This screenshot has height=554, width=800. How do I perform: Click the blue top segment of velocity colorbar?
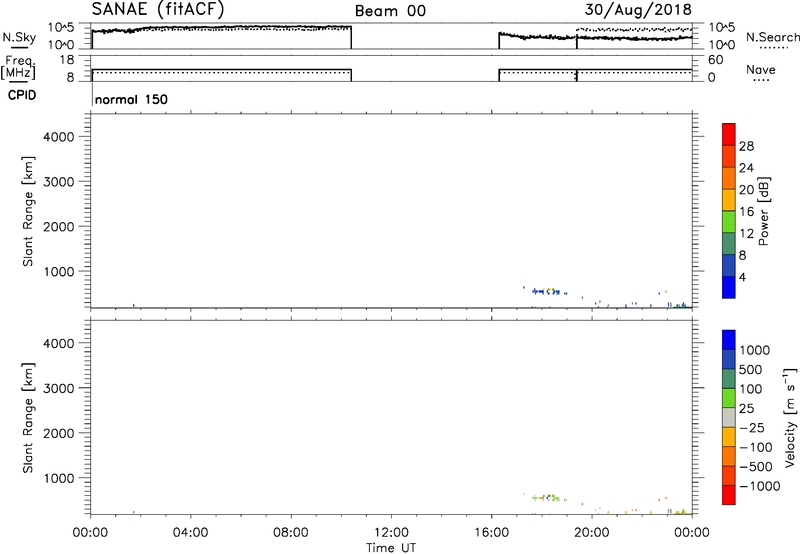coord(729,340)
